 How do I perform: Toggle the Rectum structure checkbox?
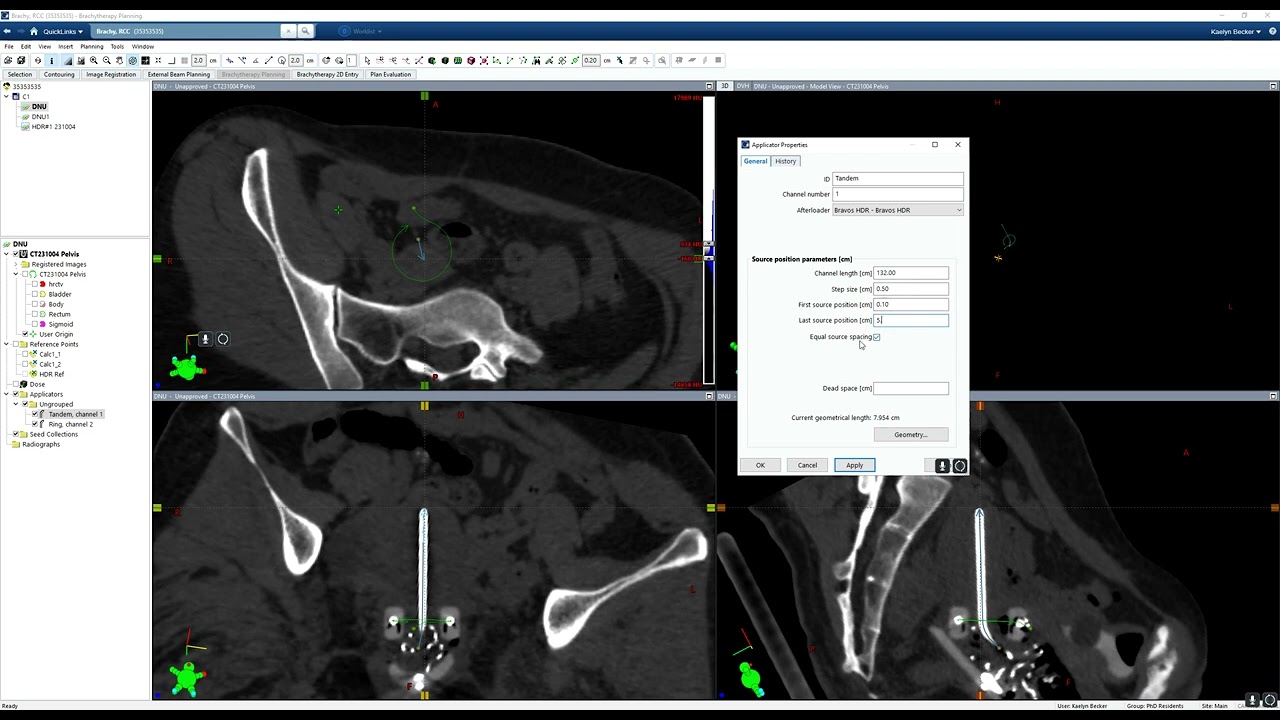(x=35, y=314)
